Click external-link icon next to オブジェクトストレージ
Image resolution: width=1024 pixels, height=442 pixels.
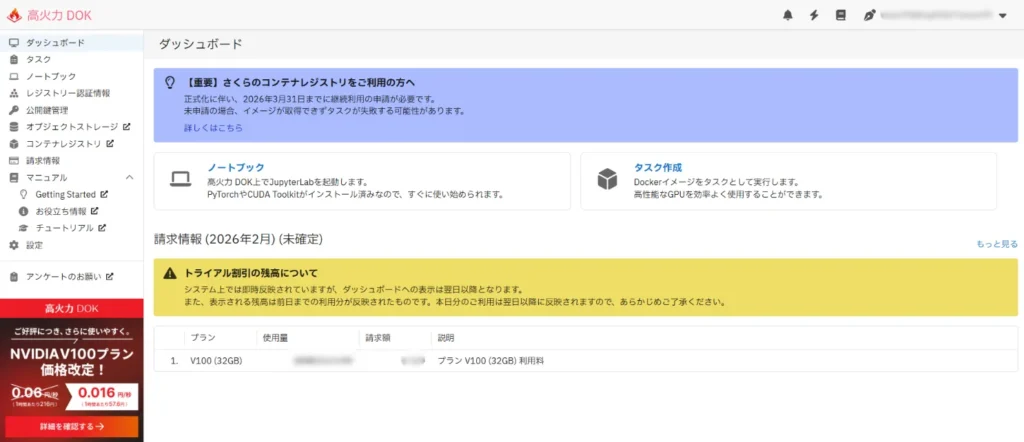coord(127,127)
